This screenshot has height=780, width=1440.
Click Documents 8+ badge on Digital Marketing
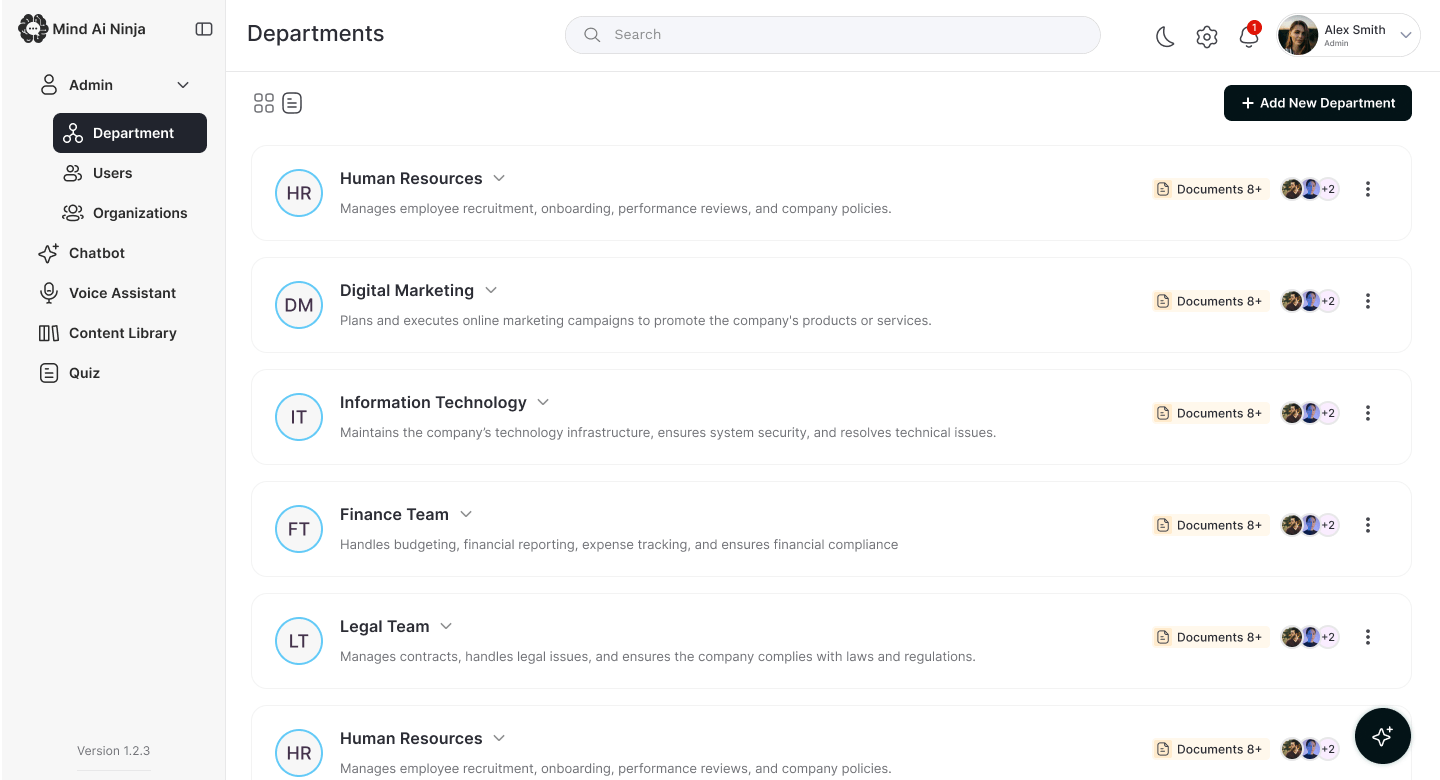point(1210,301)
